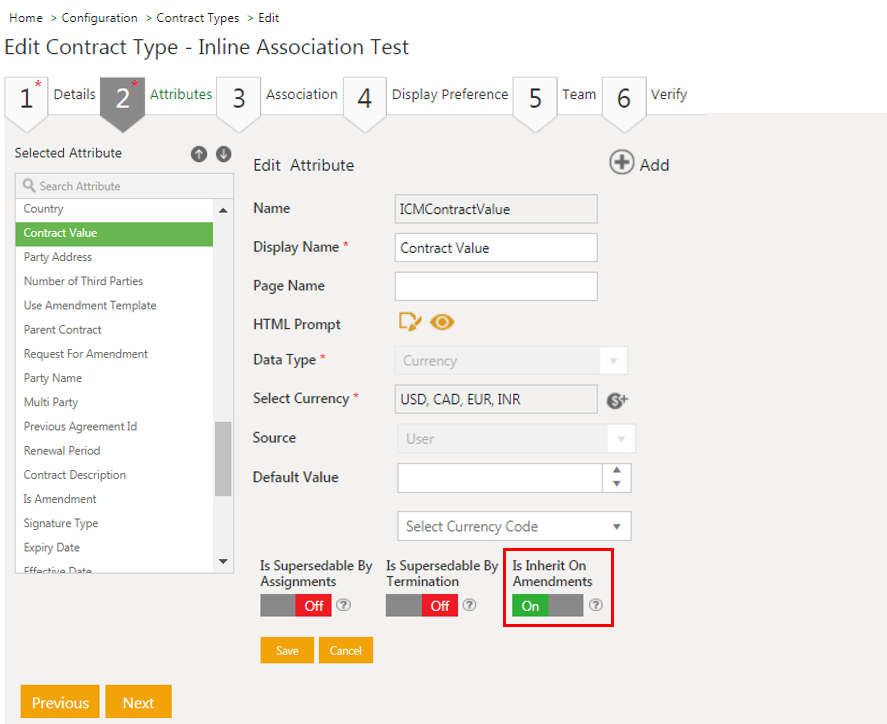Viewport: 887px width, 724px height.
Task: Click the move attribute up arrow icon
Action: 199,154
